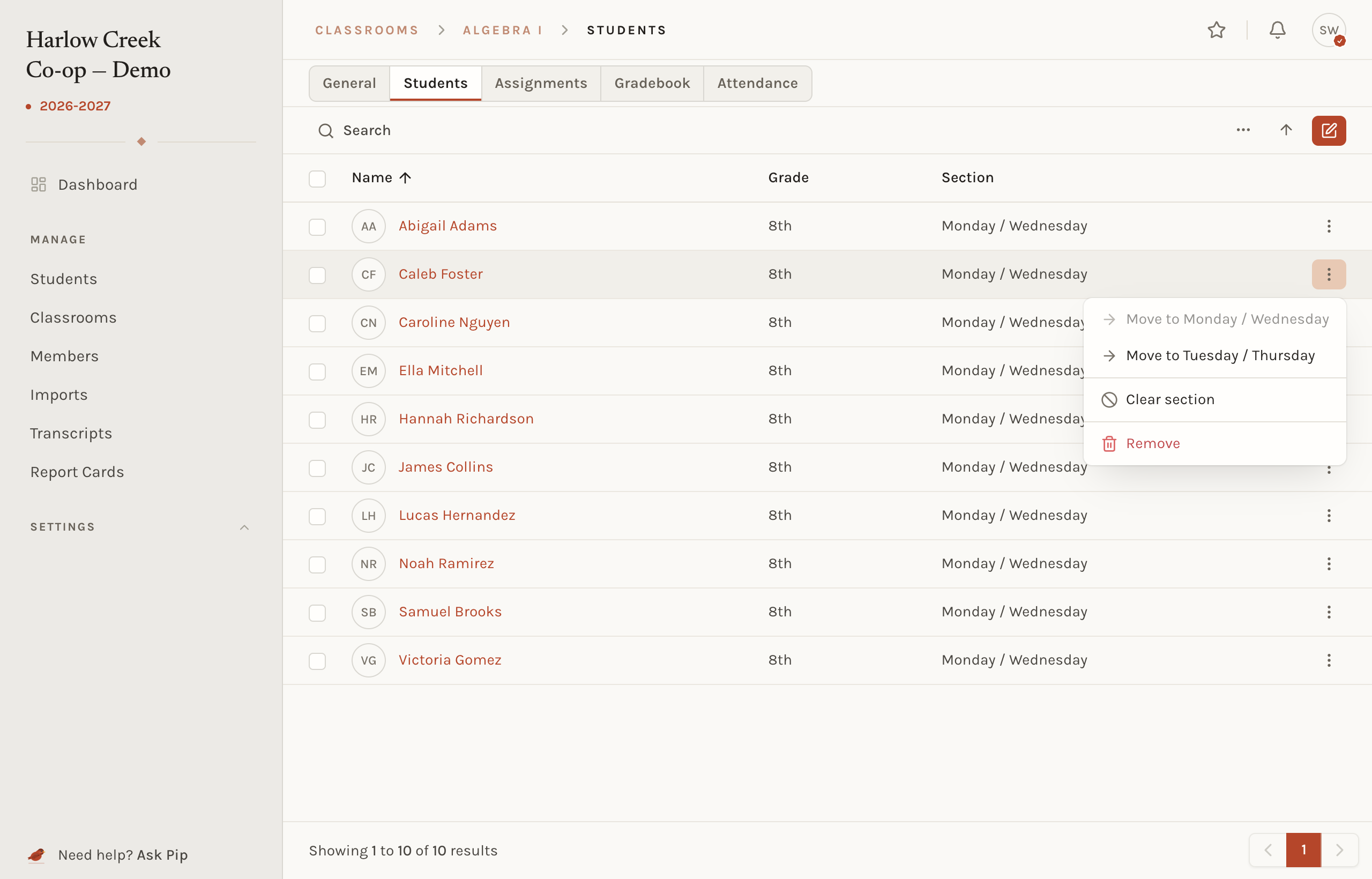Check the box for James Collins
Image resolution: width=1372 pixels, height=879 pixels.
click(x=317, y=468)
